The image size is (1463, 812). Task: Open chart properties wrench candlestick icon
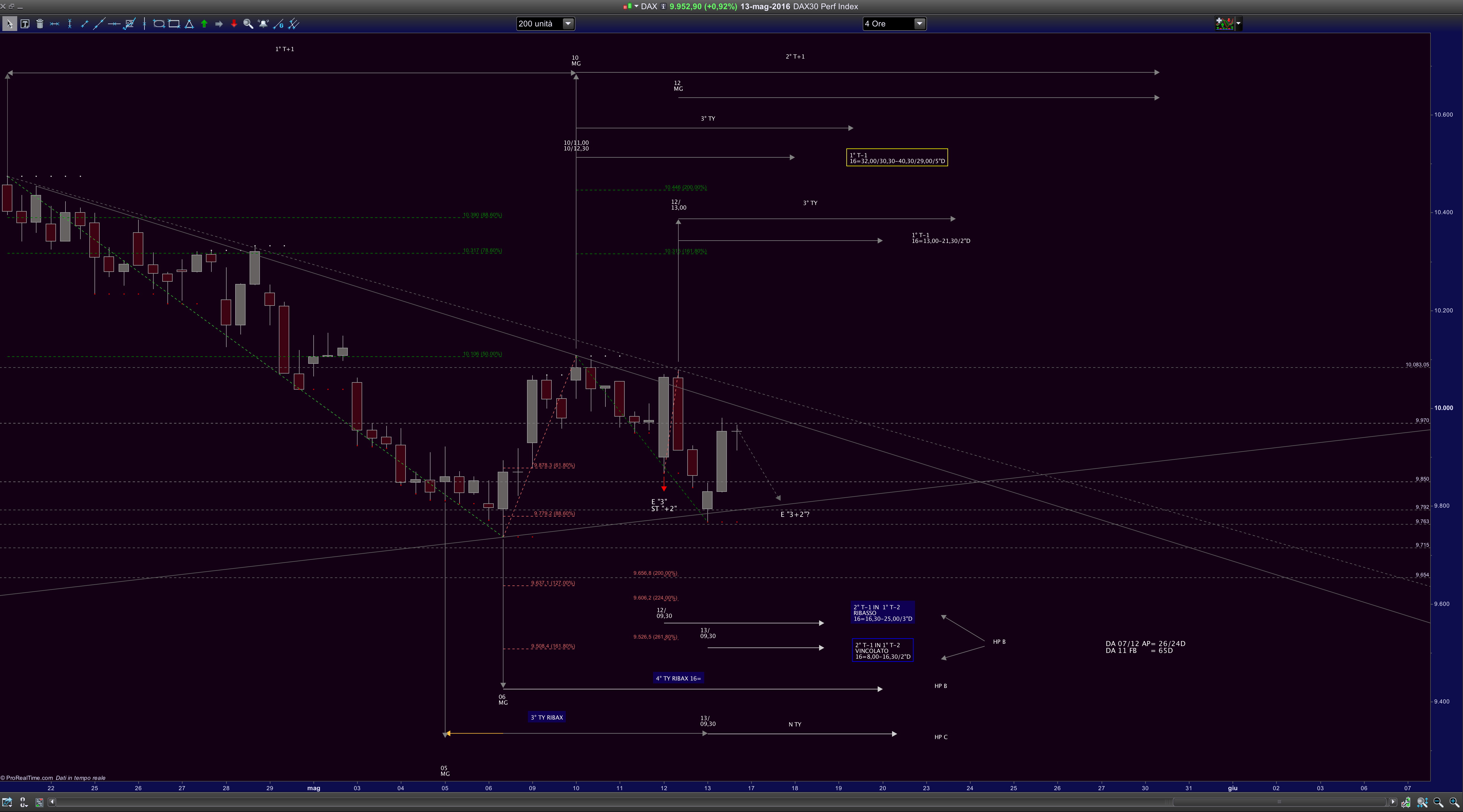1406,802
